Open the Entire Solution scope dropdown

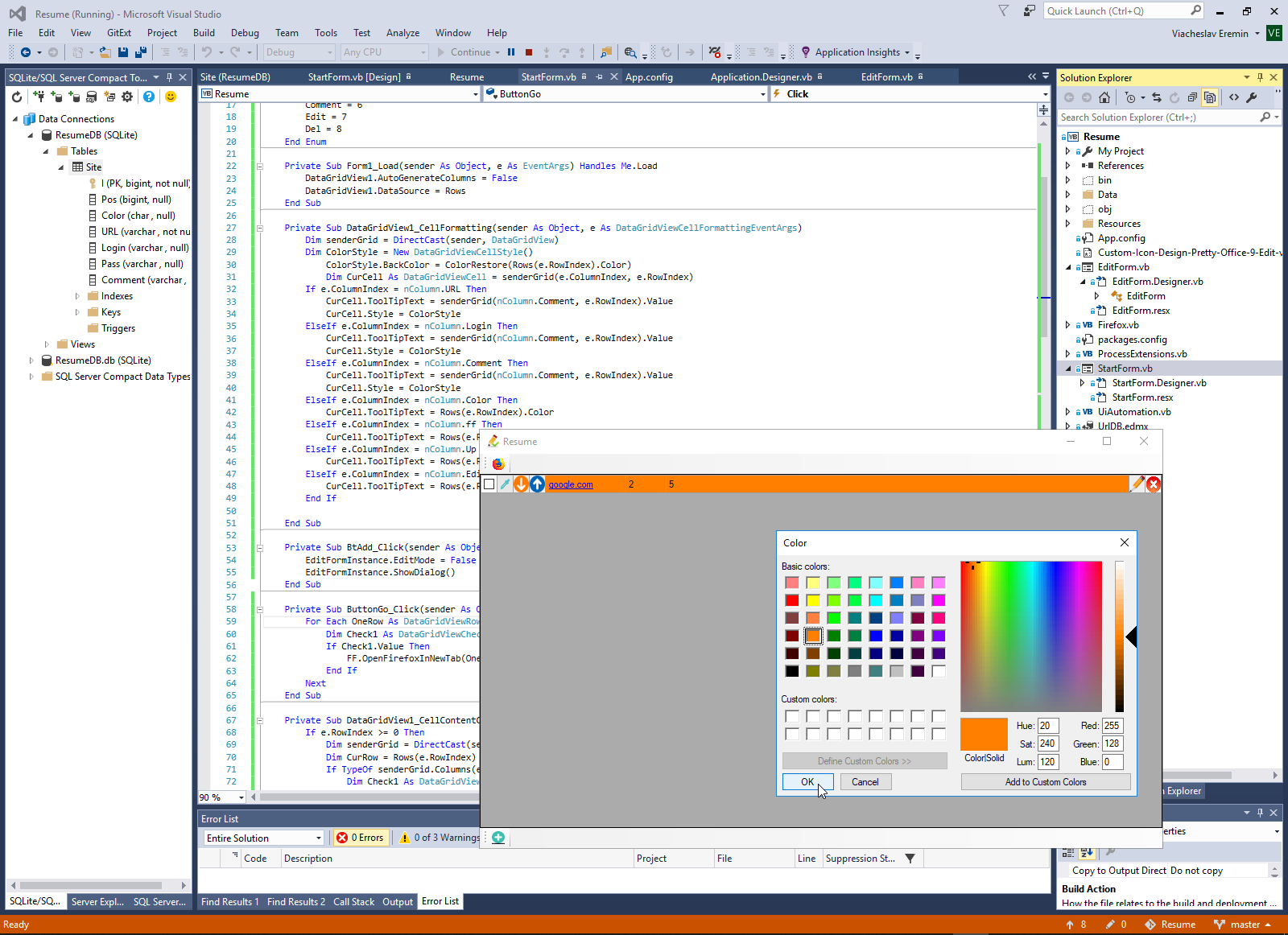pyautogui.click(x=264, y=838)
